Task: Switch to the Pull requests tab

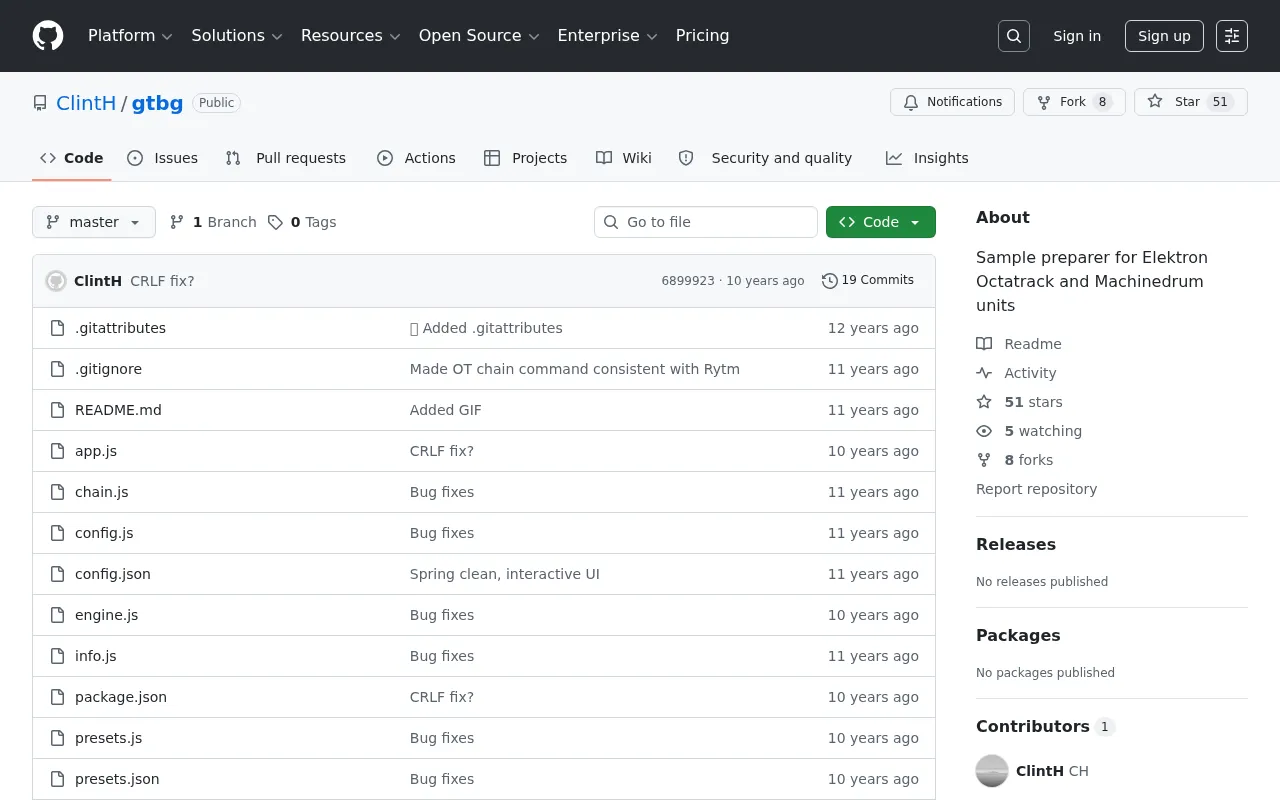Action: 286,158
